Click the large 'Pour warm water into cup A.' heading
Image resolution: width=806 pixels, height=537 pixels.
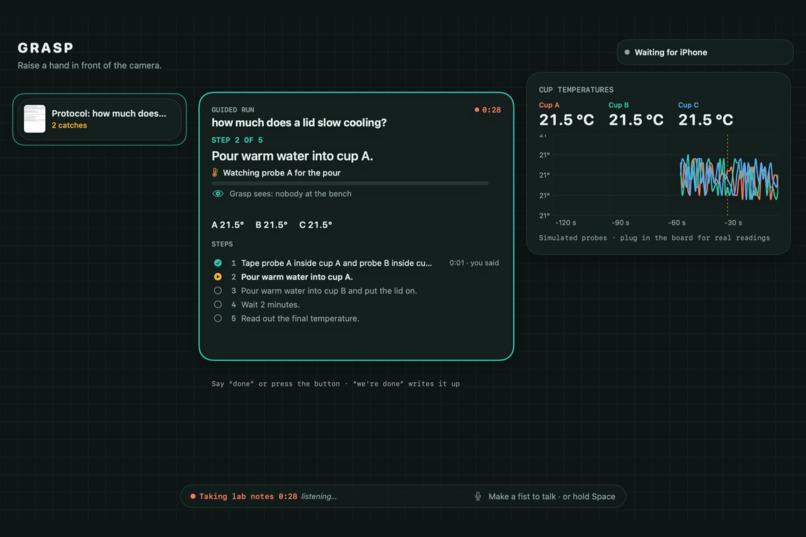[x=292, y=156]
